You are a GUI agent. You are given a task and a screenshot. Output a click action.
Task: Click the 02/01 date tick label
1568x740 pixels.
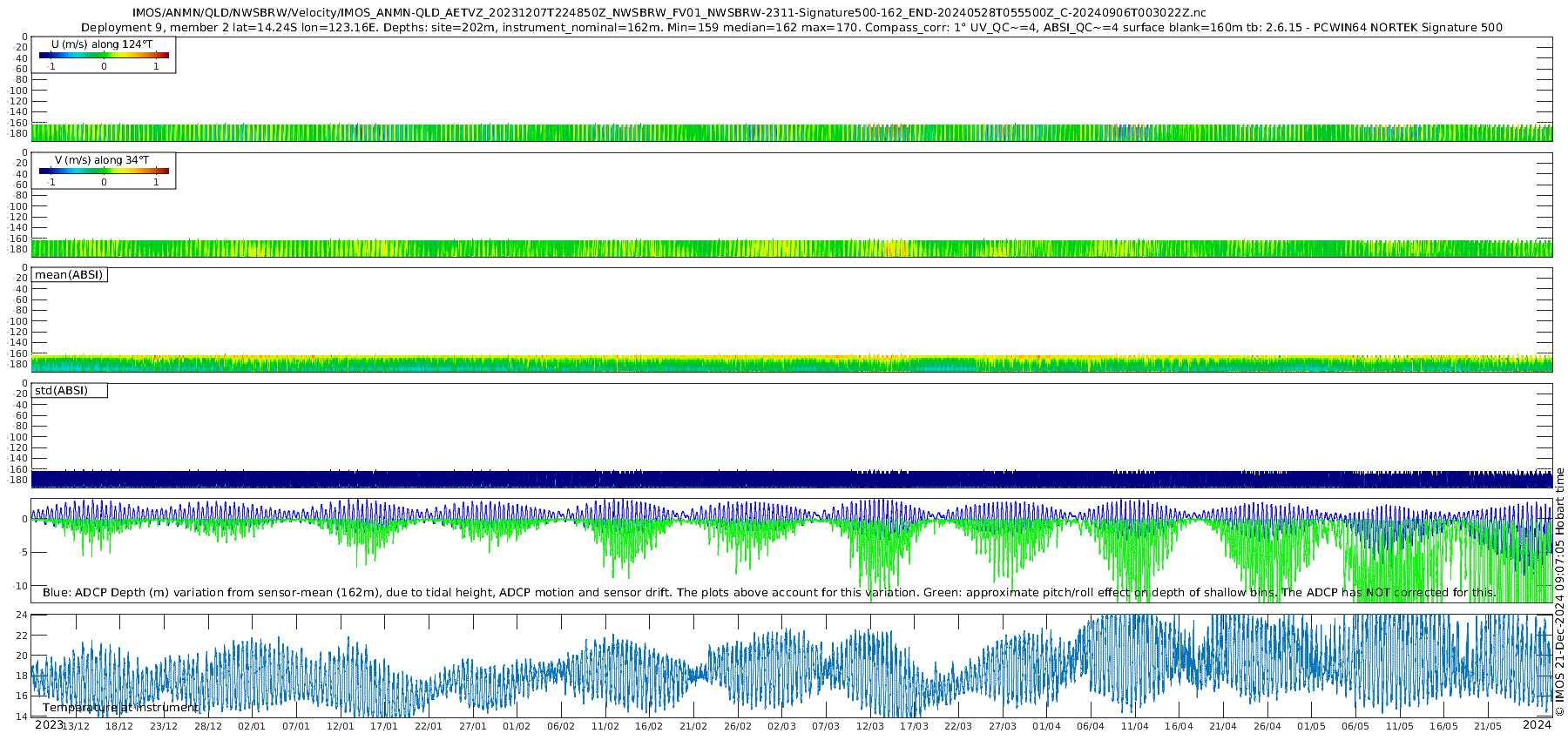coord(252,727)
